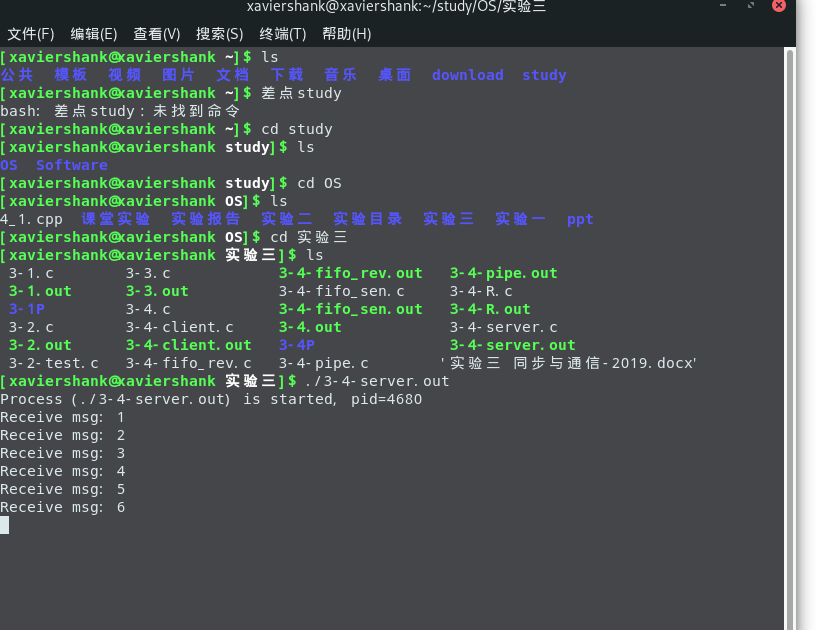Click the file name 3-4.c
Viewport: 816px width, 630px height.
(x=148, y=309)
